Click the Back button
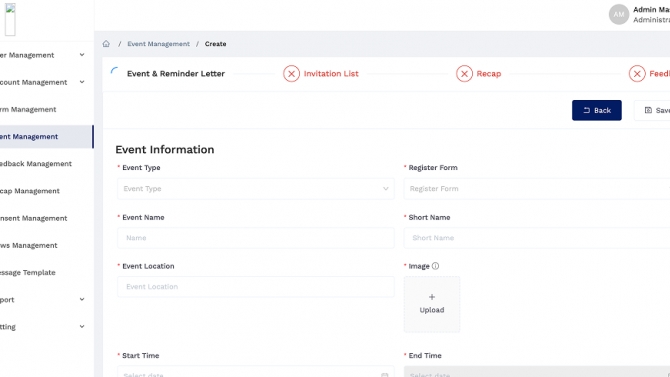Viewport: 670px width, 377px height. [597, 110]
